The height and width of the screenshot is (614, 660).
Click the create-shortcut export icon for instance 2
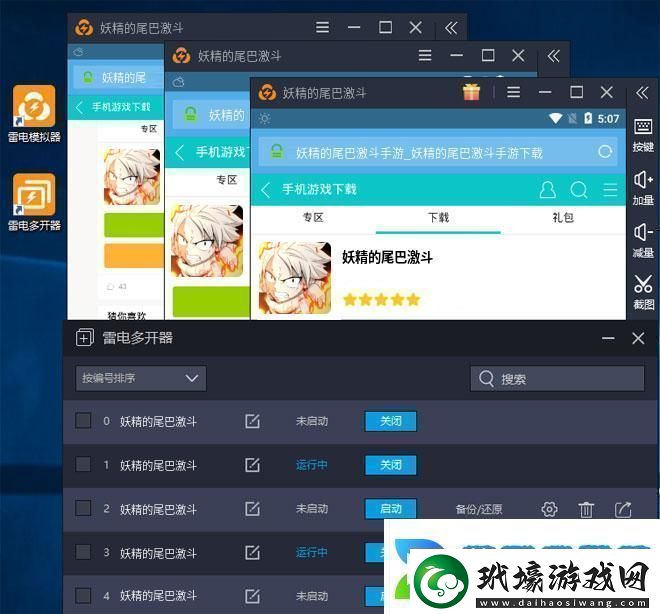tap(623, 509)
